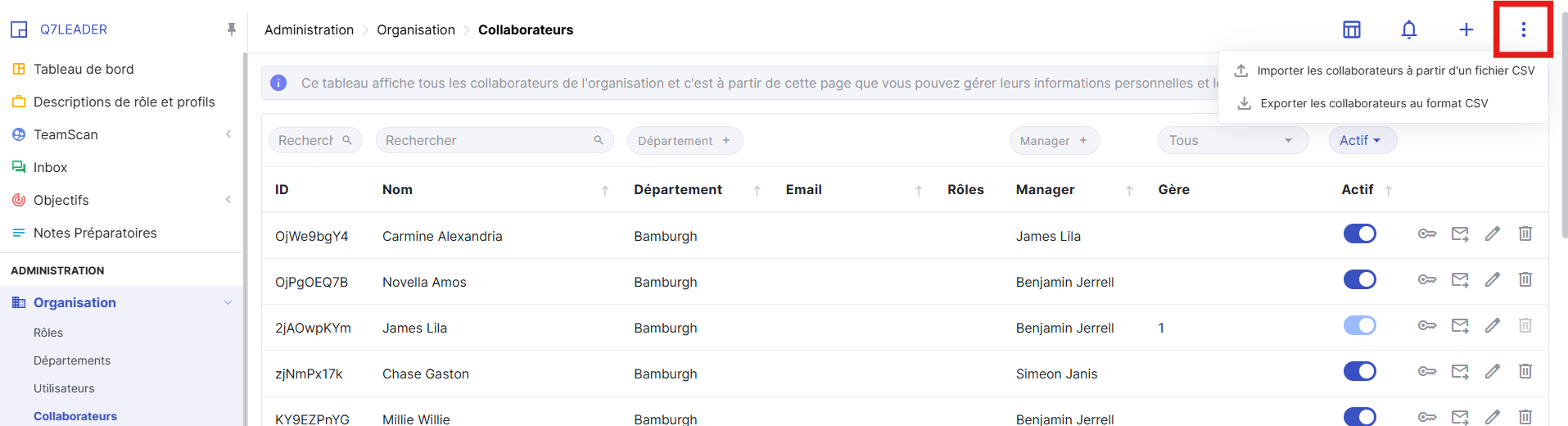The width and height of the screenshot is (1568, 426).
Task: Open the three-dot more options menu
Action: pyautogui.click(x=1523, y=30)
